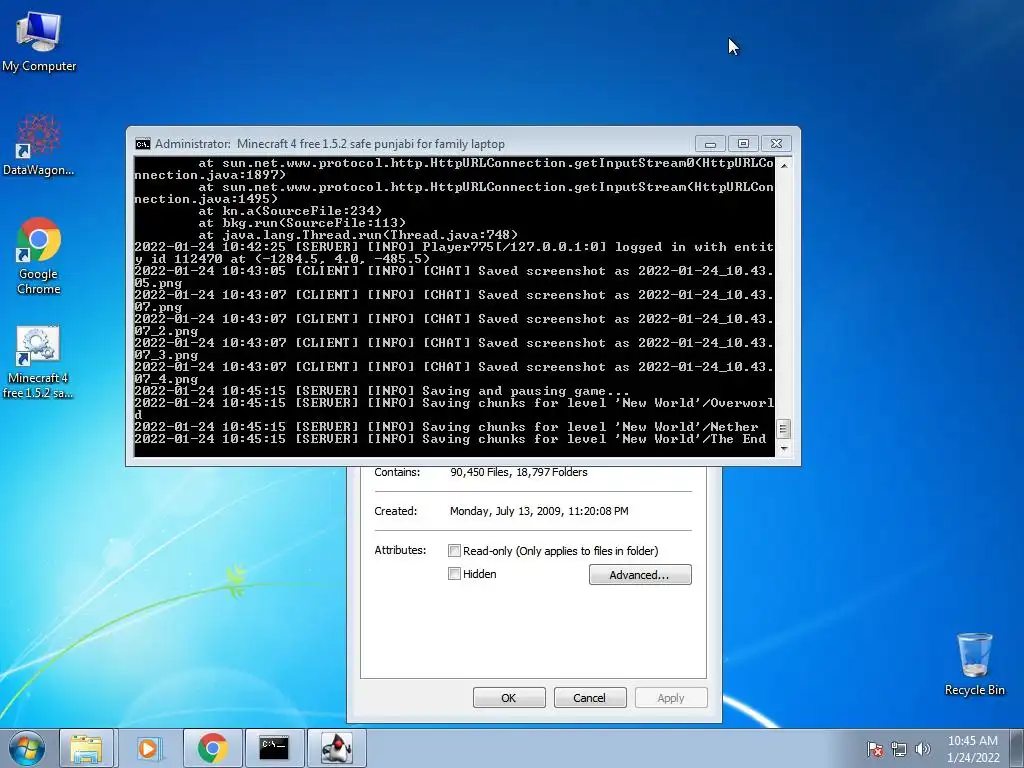Click the 'Player775' logged in log line
This screenshot has width=1024, height=768.
pyautogui.click(x=454, y=253)
